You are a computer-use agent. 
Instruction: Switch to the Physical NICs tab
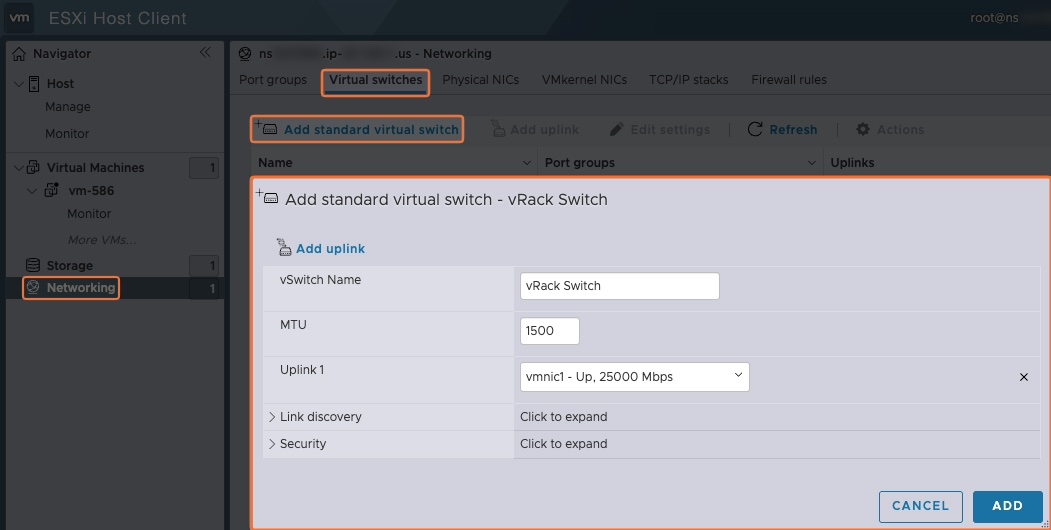pos(481,80)
